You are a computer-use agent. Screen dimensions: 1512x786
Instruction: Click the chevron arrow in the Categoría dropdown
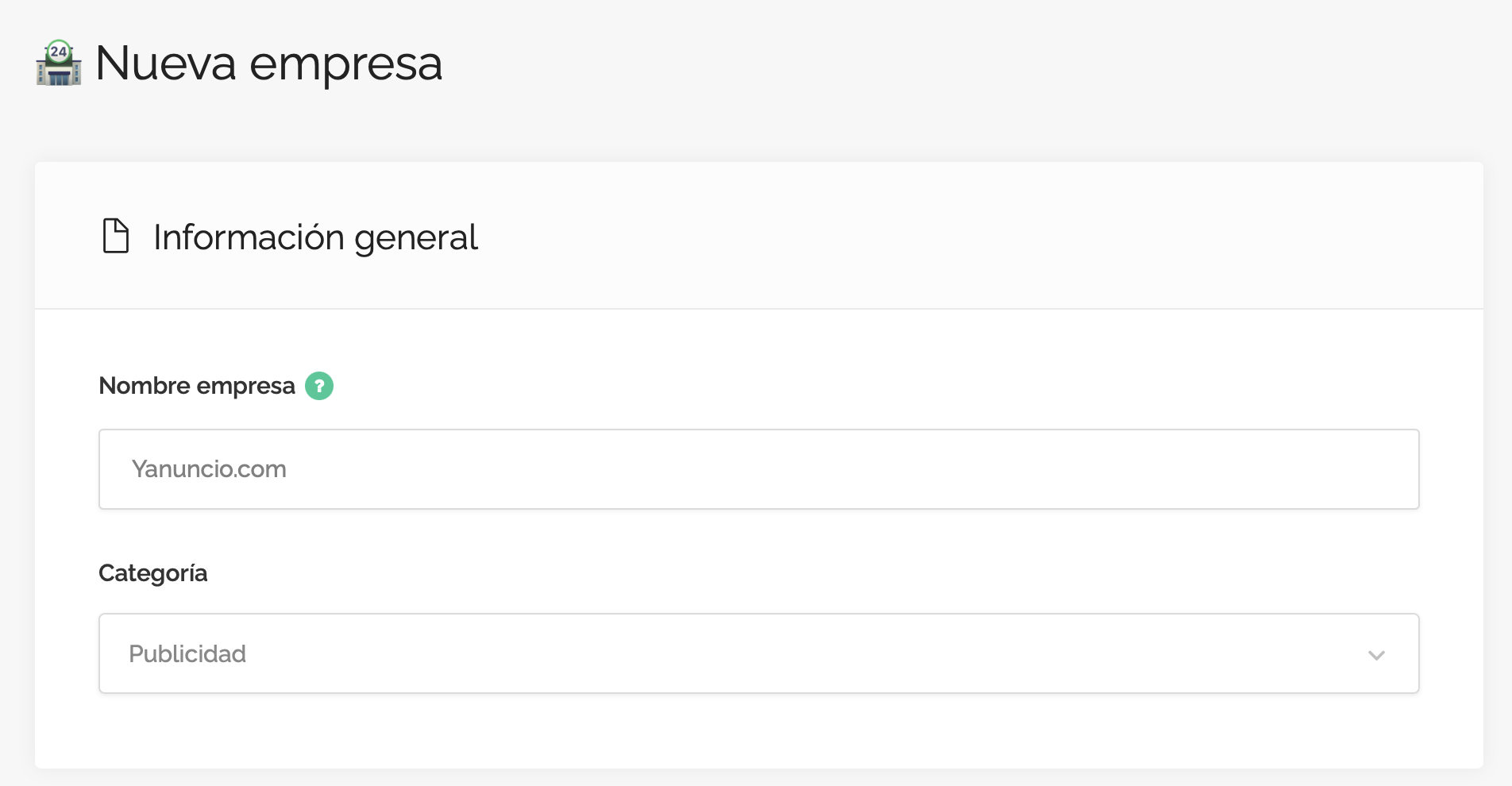tap(1376, 655)
